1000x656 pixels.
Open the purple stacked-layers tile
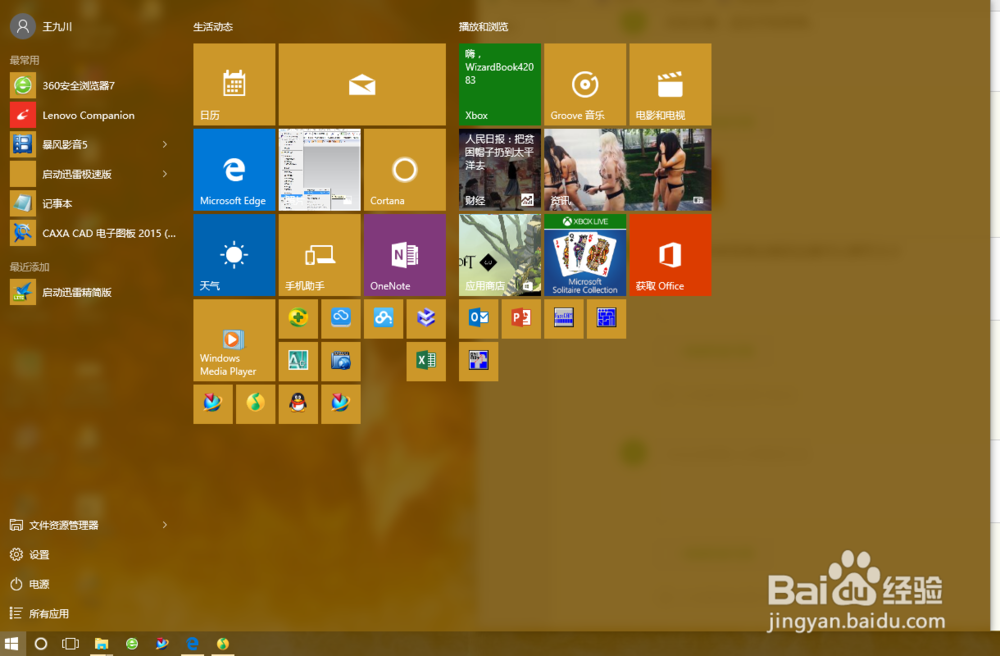(426, 319)
